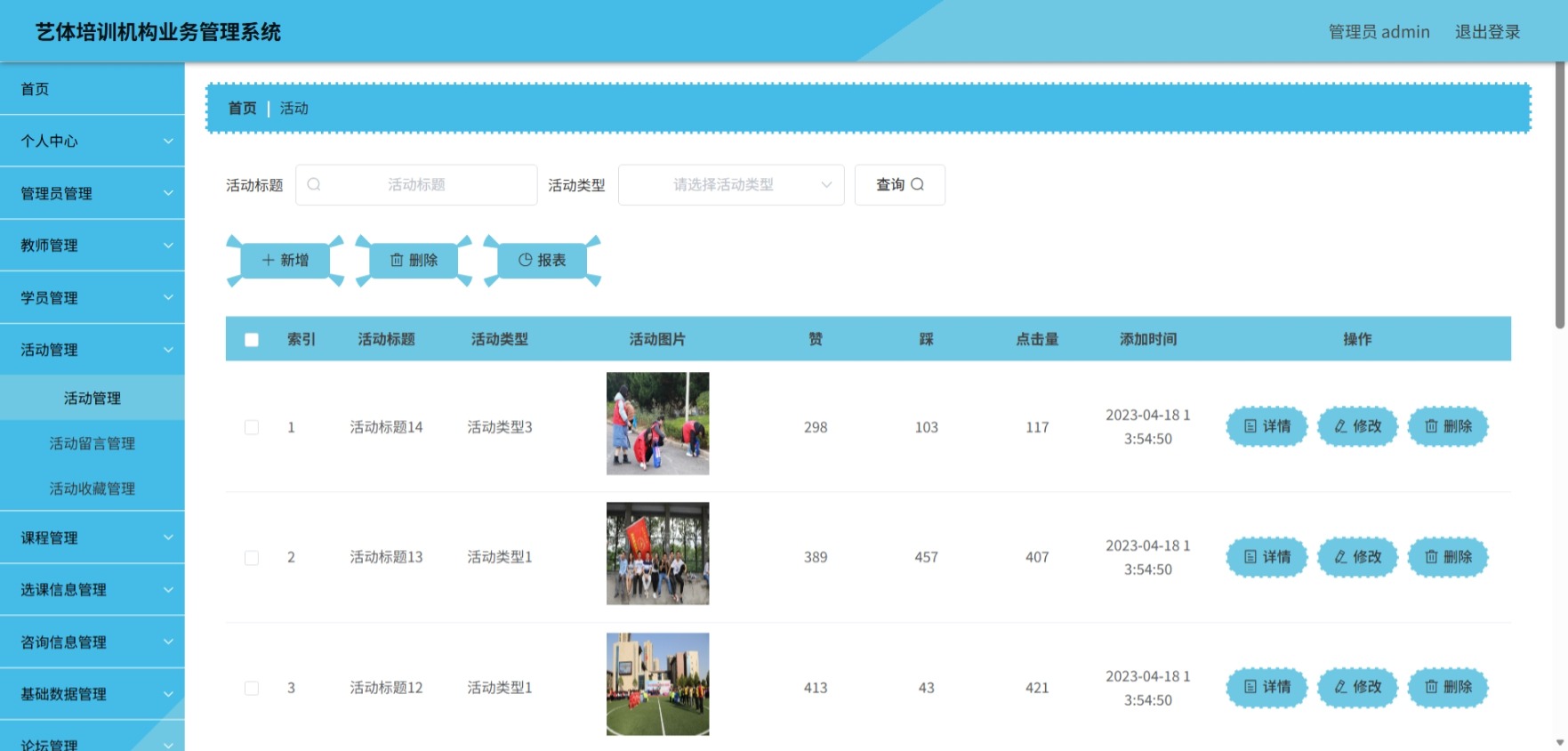Open 活动收藏管理 submenu item
Screen dimensions: 1568x751
click(92, 489)
